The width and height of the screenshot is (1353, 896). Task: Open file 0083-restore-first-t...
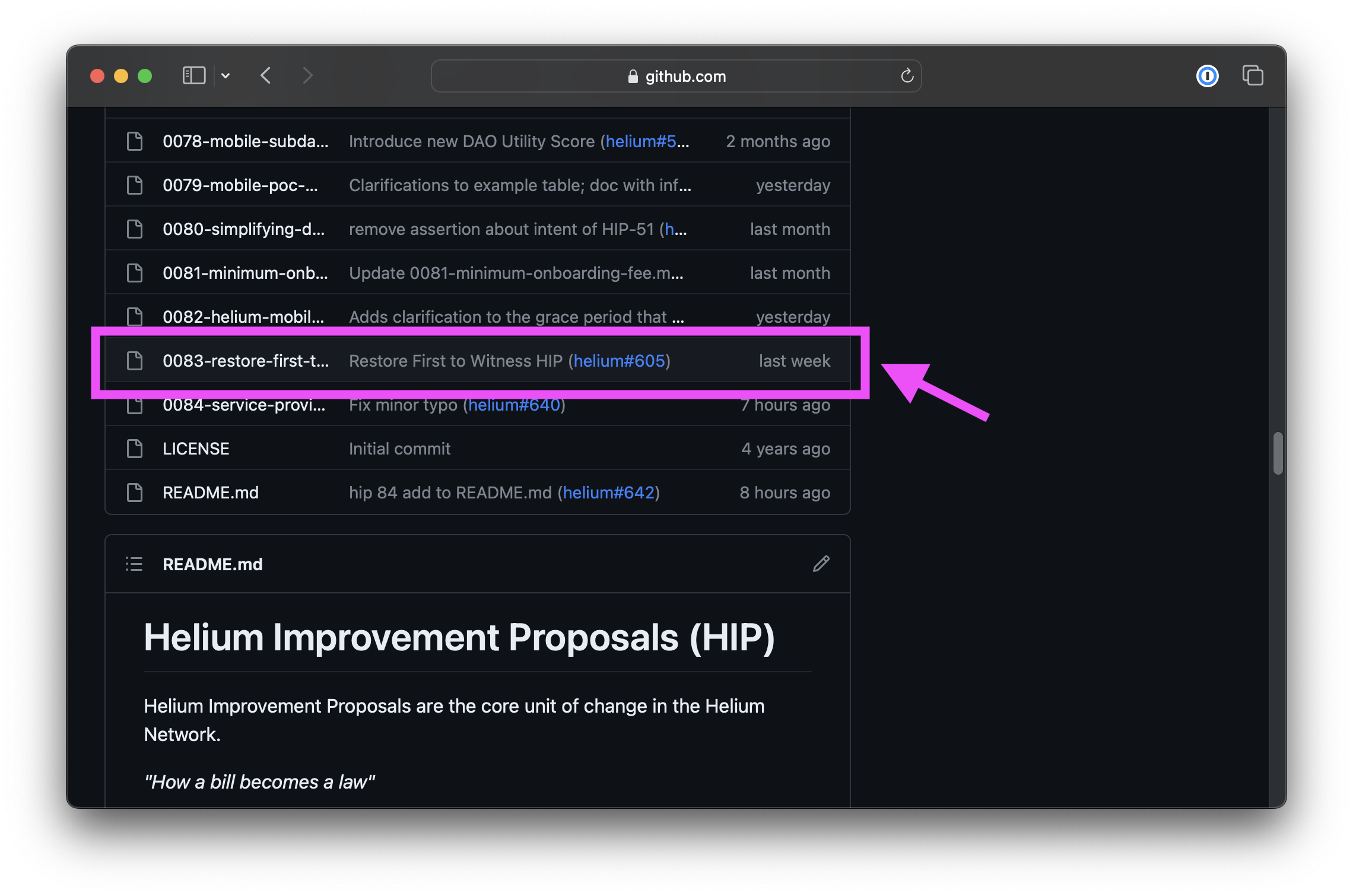245,361
